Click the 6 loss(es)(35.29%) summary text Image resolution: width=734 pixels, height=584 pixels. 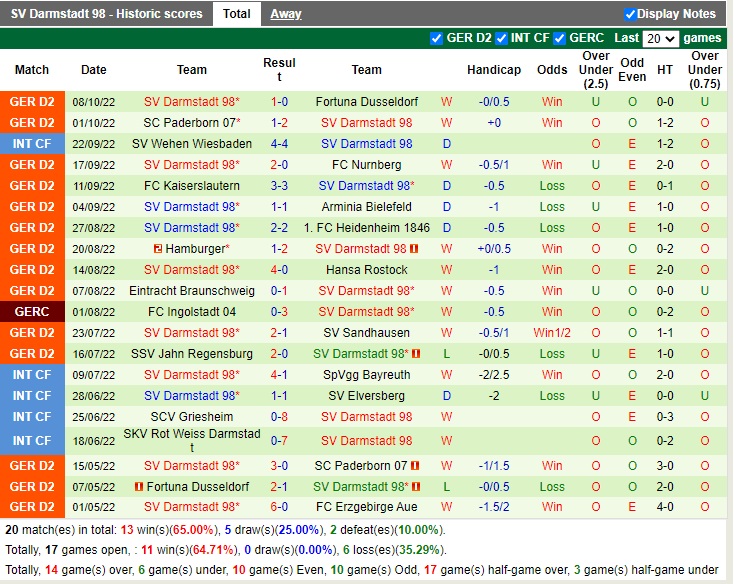[393, 550]
